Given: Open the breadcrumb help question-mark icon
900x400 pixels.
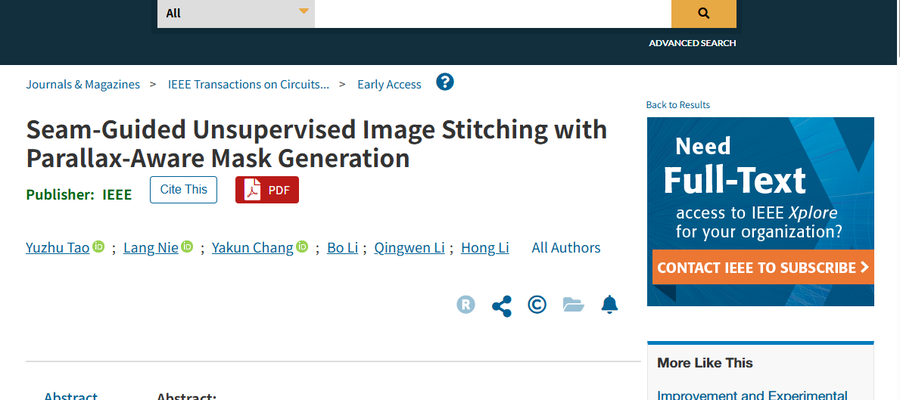Looking at the screenshot, I should pos(445,82).
